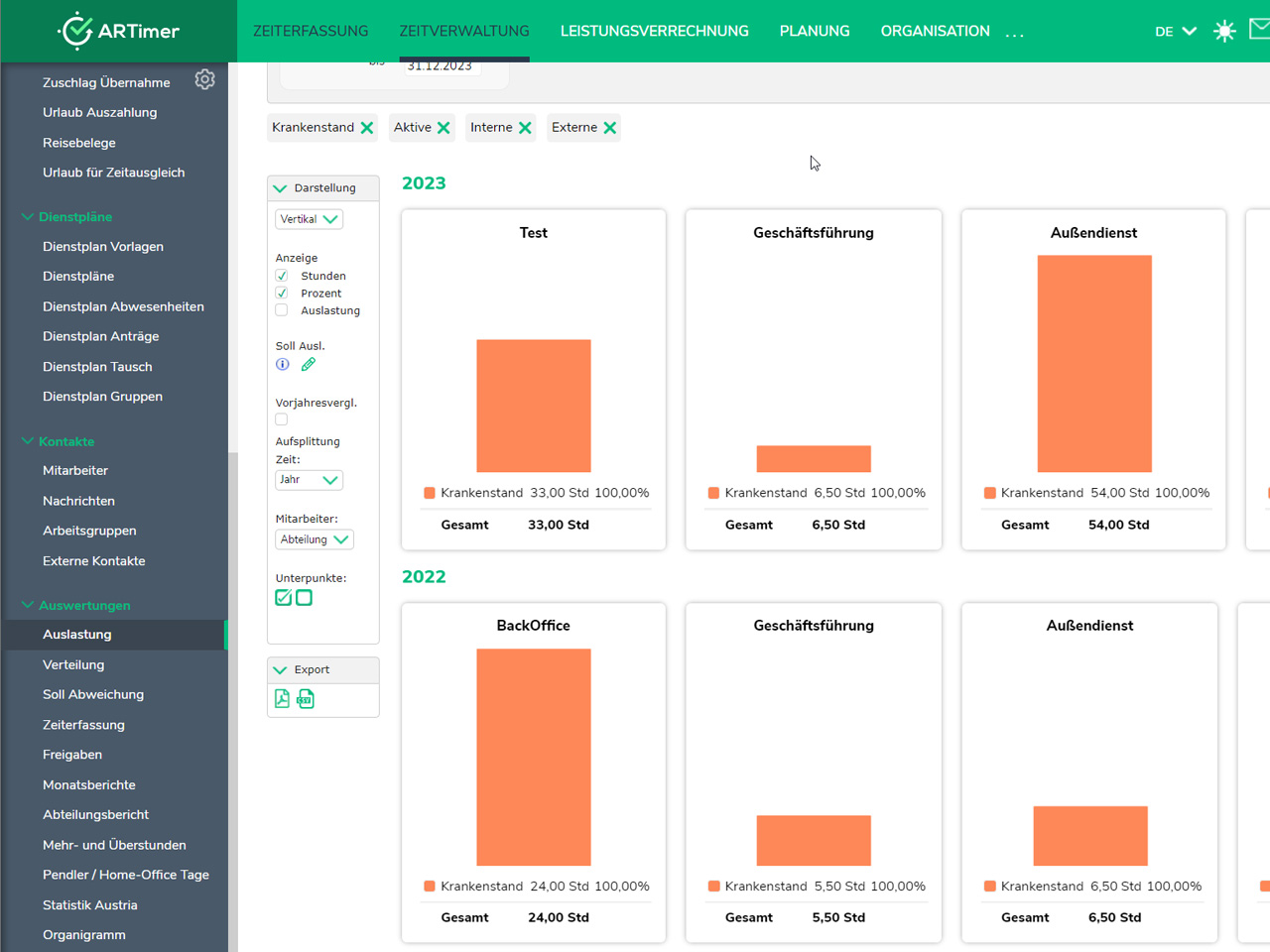Open Pendler / Home-Office Tage

click(x=126, y=875)
